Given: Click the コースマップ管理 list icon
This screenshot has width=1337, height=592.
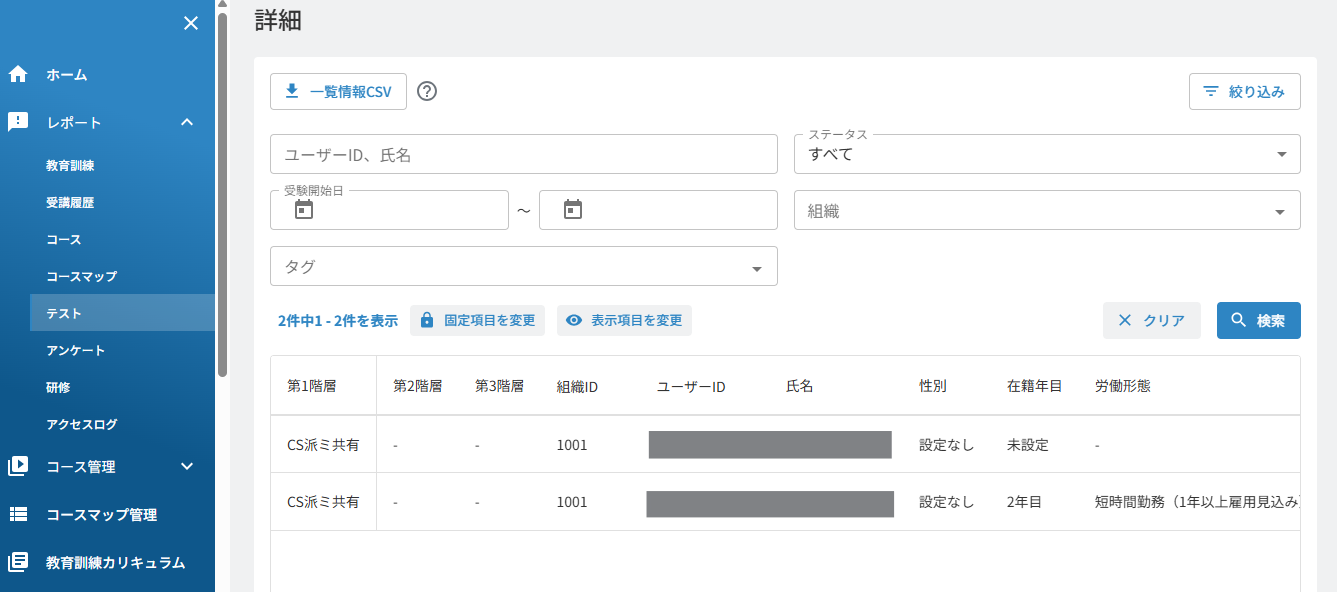Looking at the screenshot, I should coord(18,514).
